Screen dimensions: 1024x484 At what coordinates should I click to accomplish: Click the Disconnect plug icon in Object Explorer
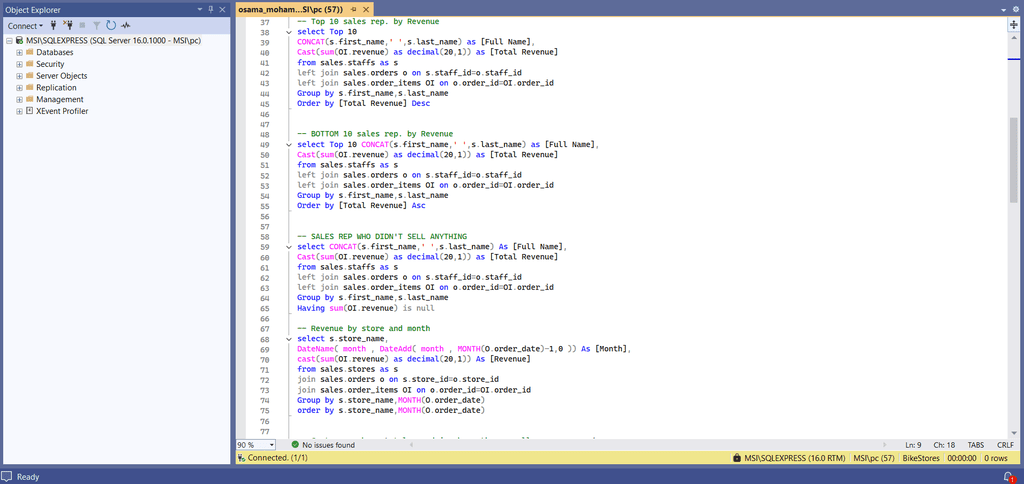tap(68, 25)
